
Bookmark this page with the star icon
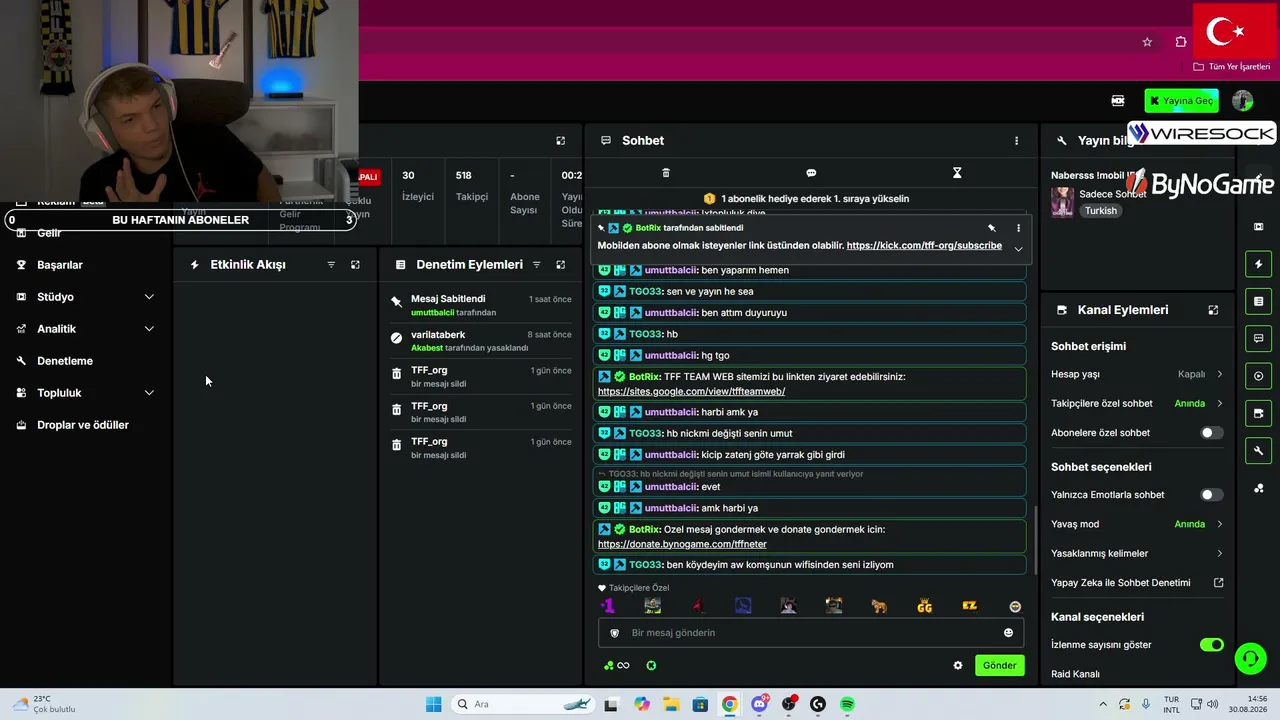(1147, 42)
